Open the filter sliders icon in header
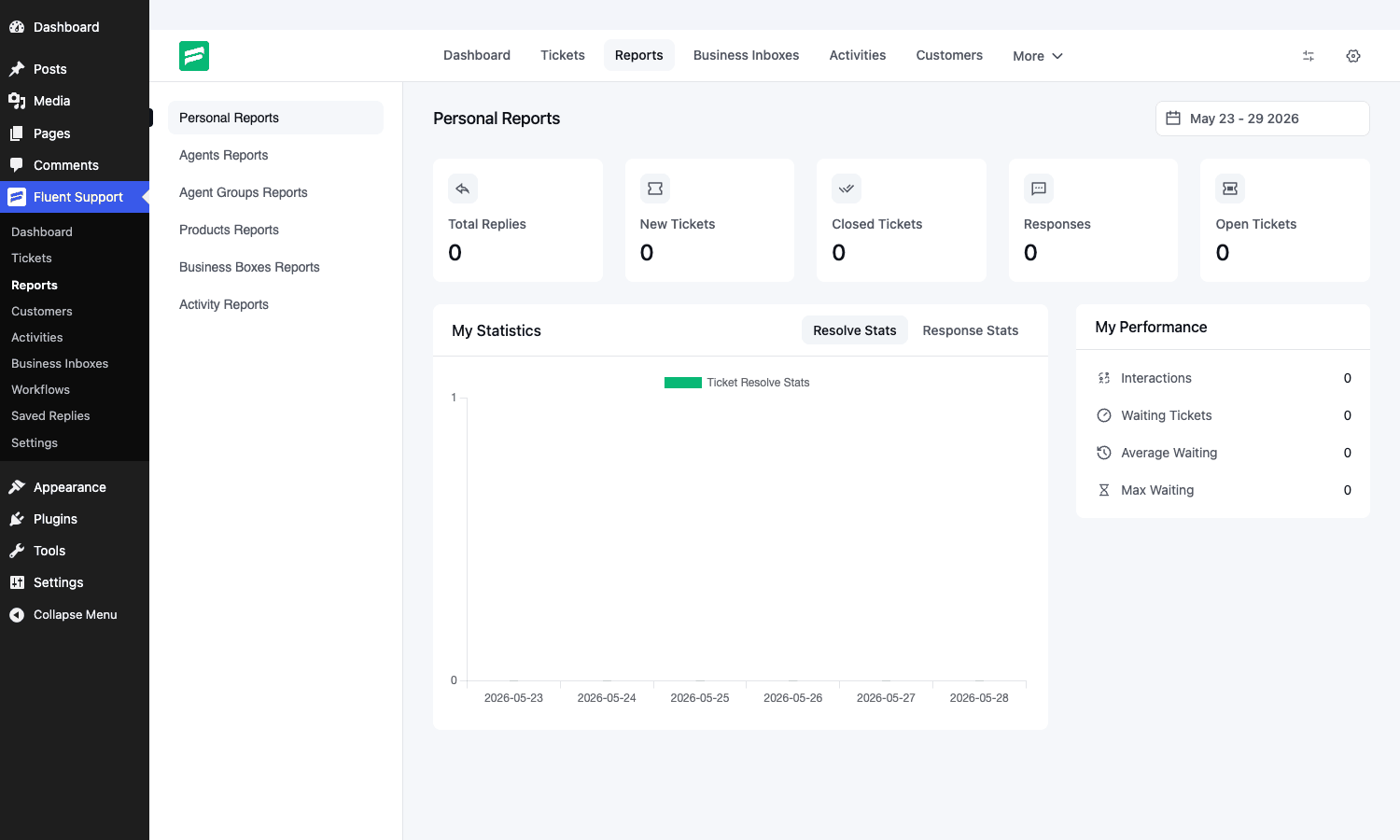The image size is (1400, 840). [1309, 56]
